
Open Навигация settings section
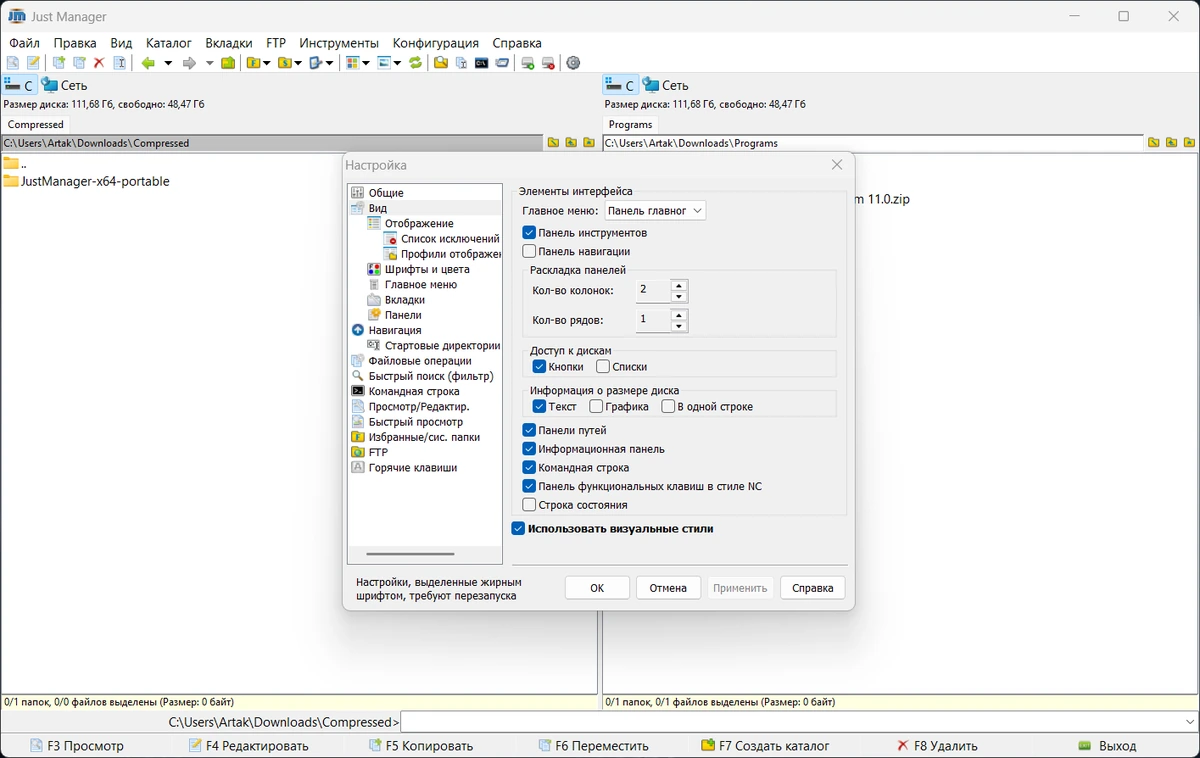coord(394,330)
